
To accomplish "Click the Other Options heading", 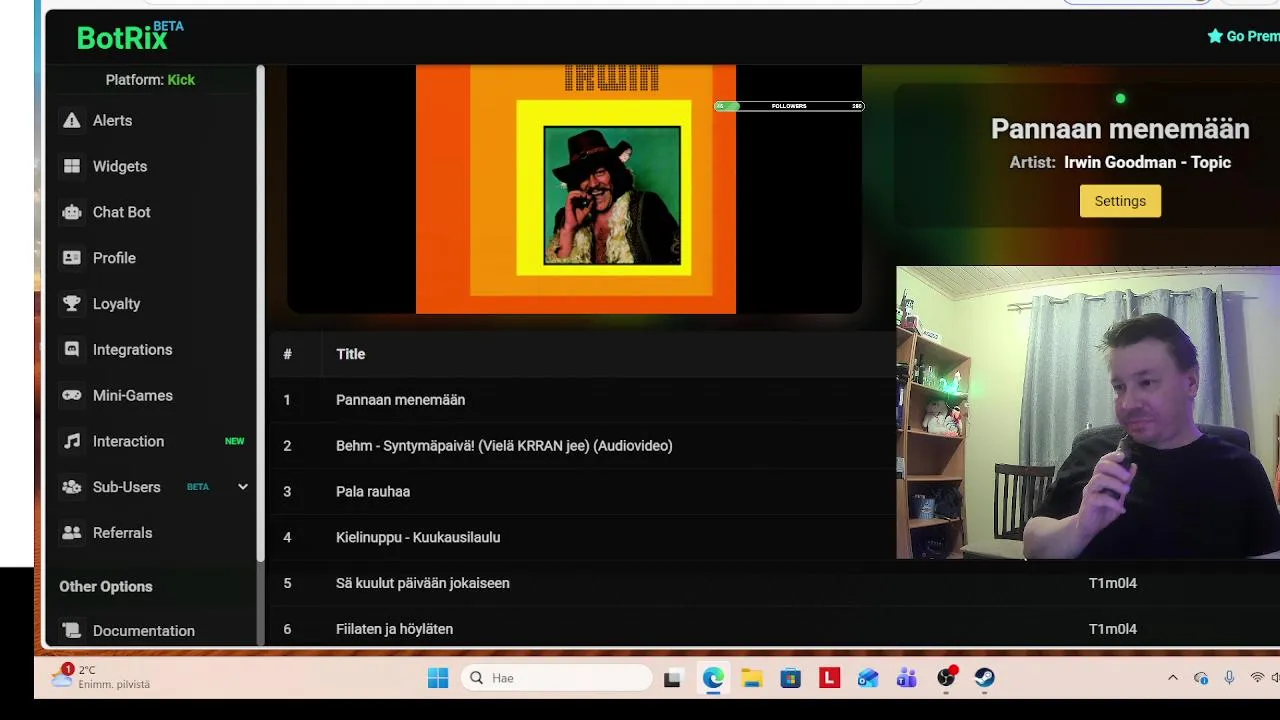I will (x=106, y=587).
